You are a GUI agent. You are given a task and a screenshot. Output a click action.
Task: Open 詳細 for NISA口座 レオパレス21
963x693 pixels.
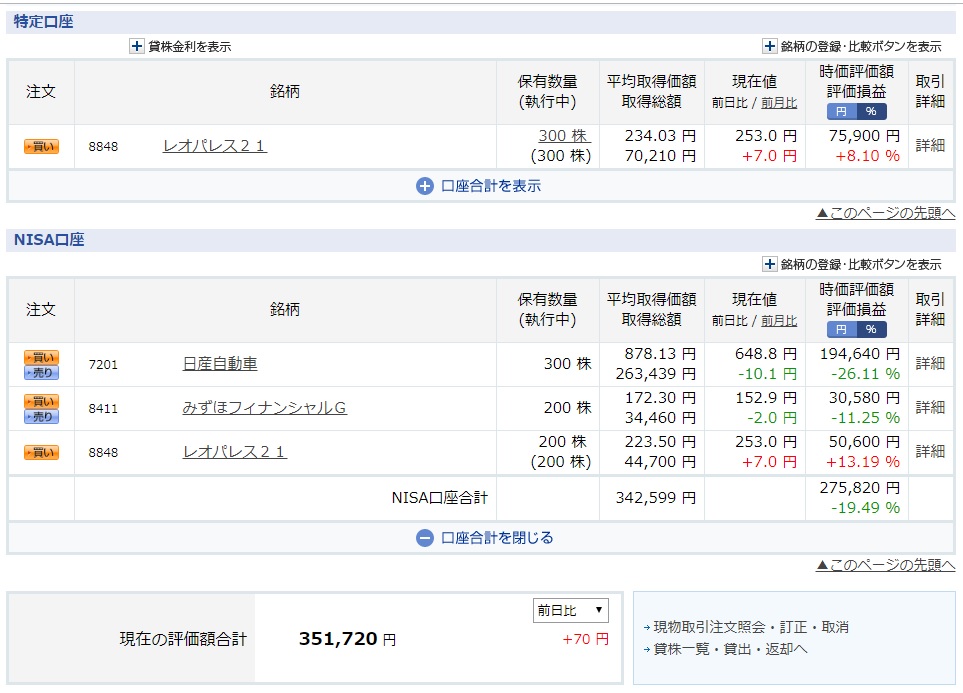pyautogui.click(x=930, y=452)
